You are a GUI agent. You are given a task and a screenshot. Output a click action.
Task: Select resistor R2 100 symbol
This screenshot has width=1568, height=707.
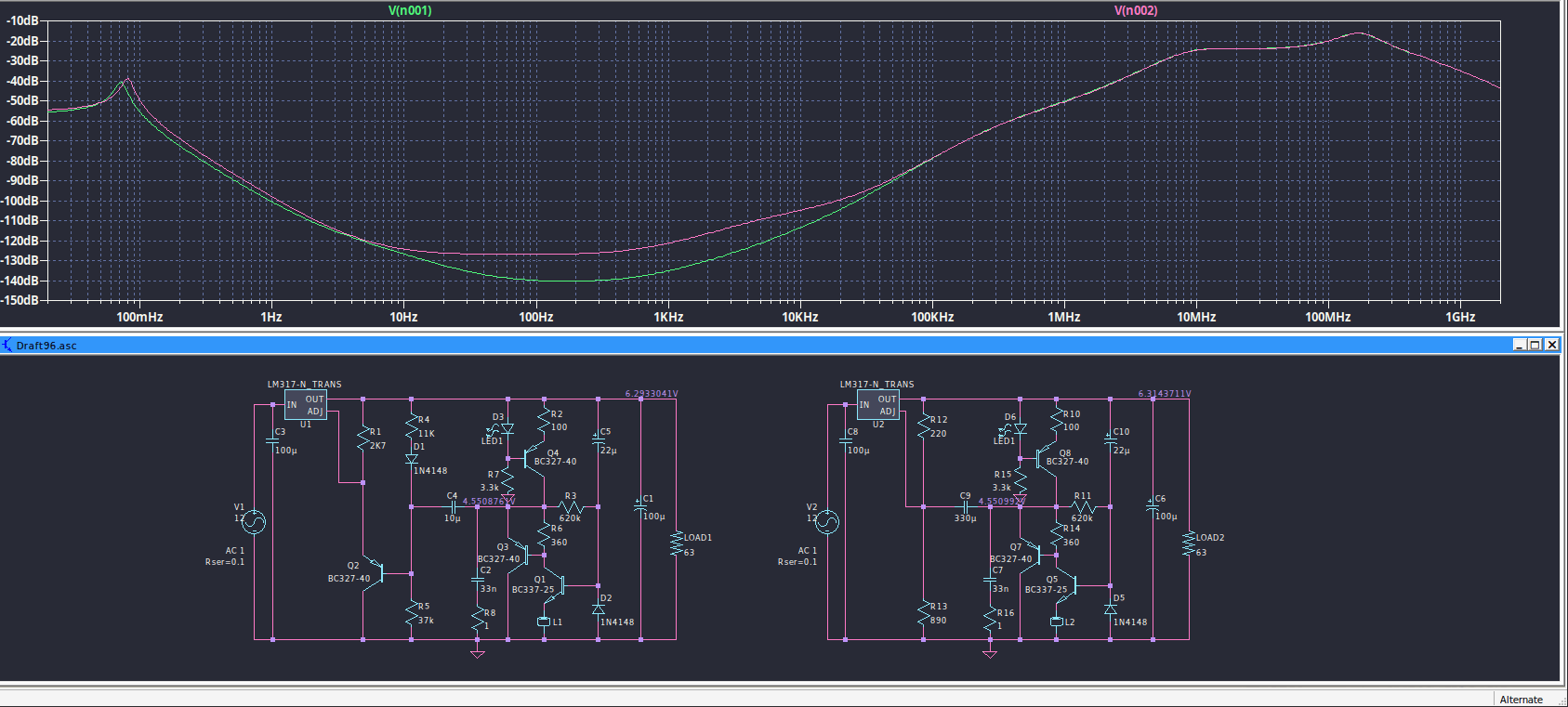click(x=544, y=420)
